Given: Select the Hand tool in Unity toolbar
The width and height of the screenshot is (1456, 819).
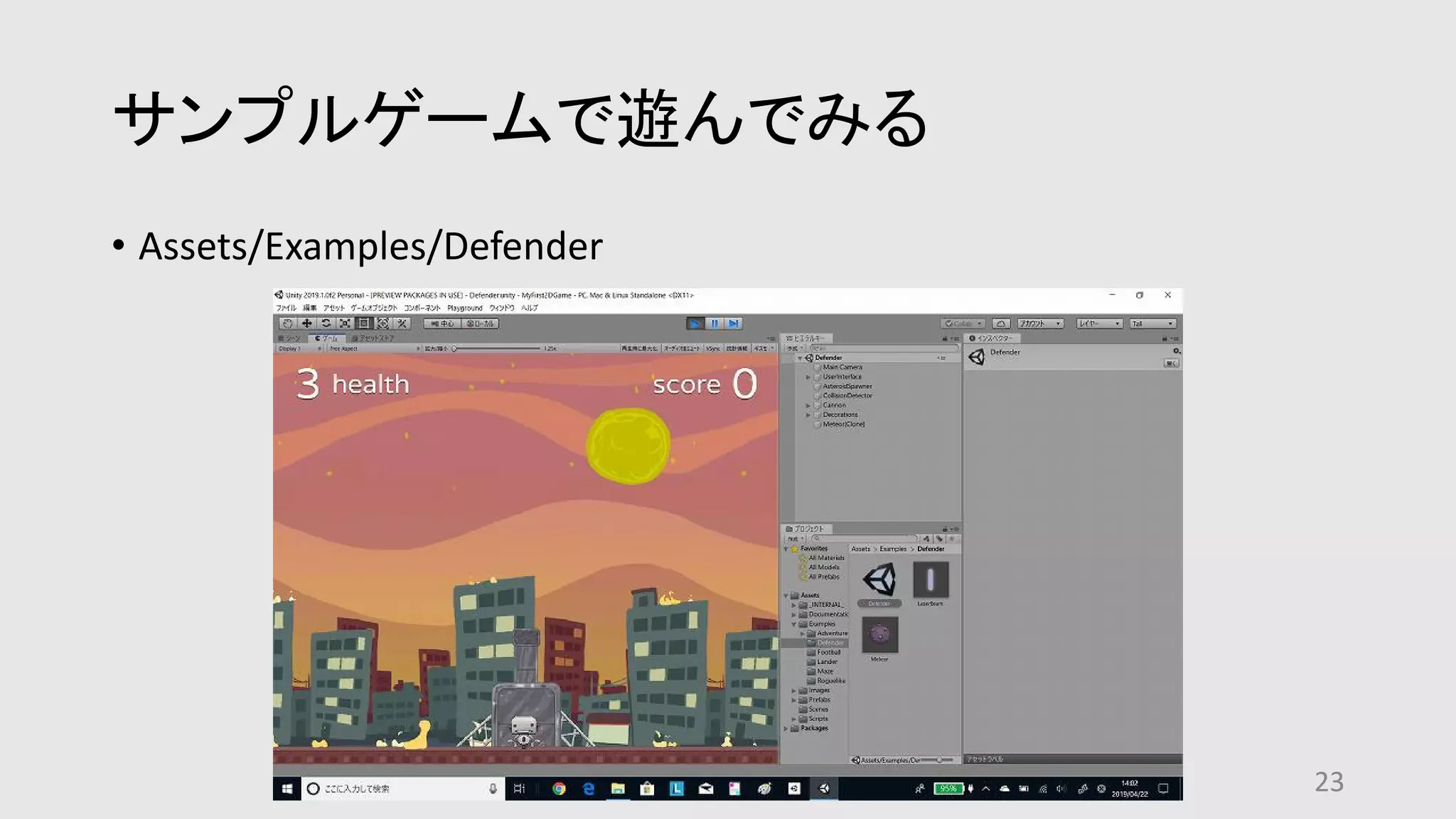Looking at the screenshot, I should coord(287,323).
